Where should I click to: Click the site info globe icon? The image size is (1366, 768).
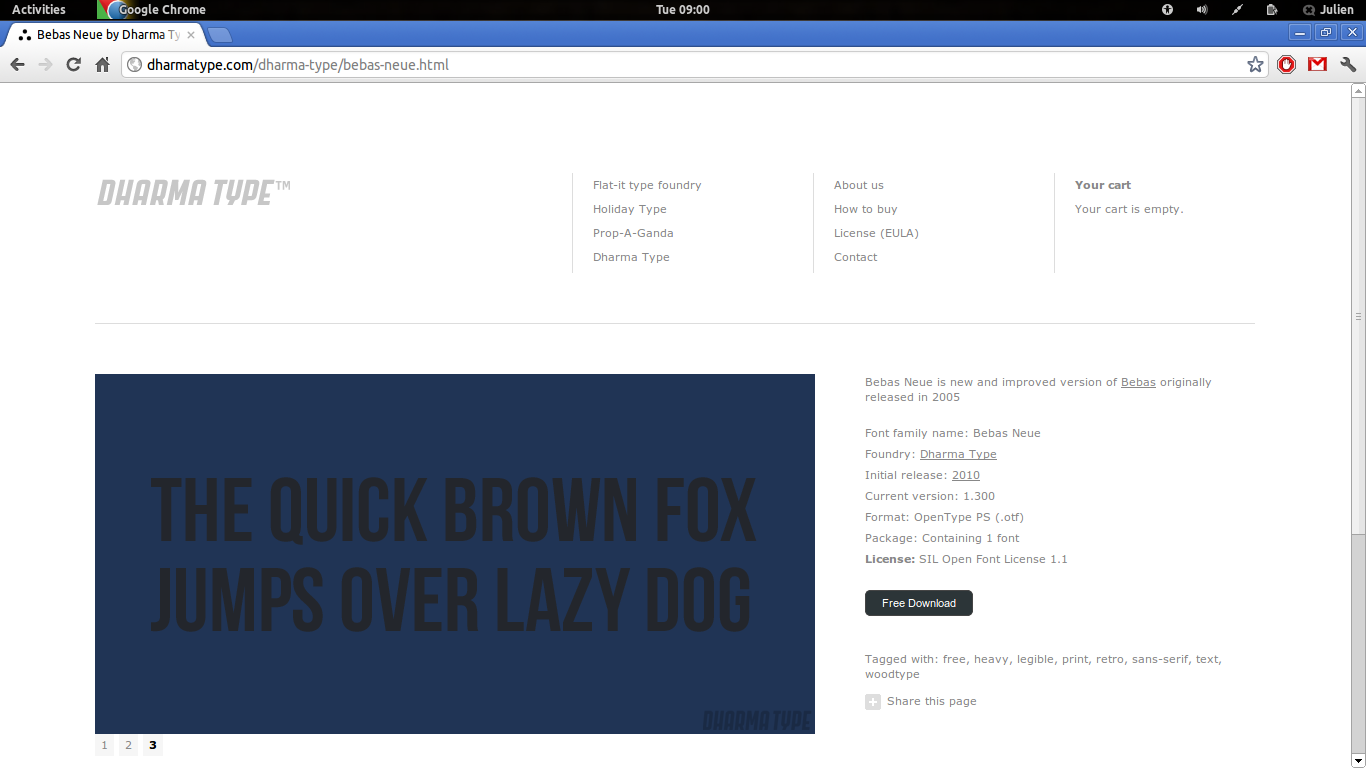[x=135, y=65]
